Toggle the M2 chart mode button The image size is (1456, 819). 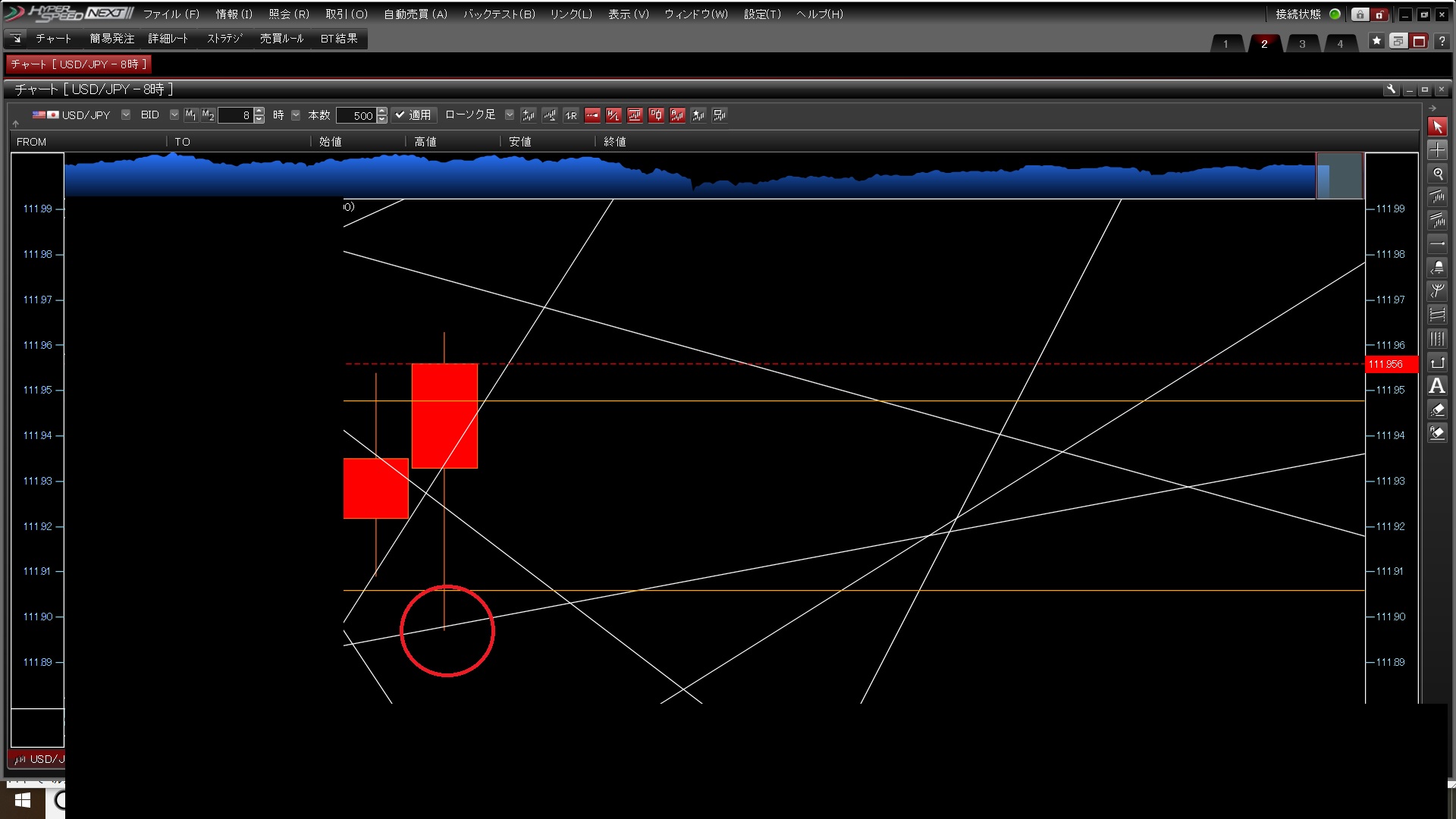tap(207, 115)
